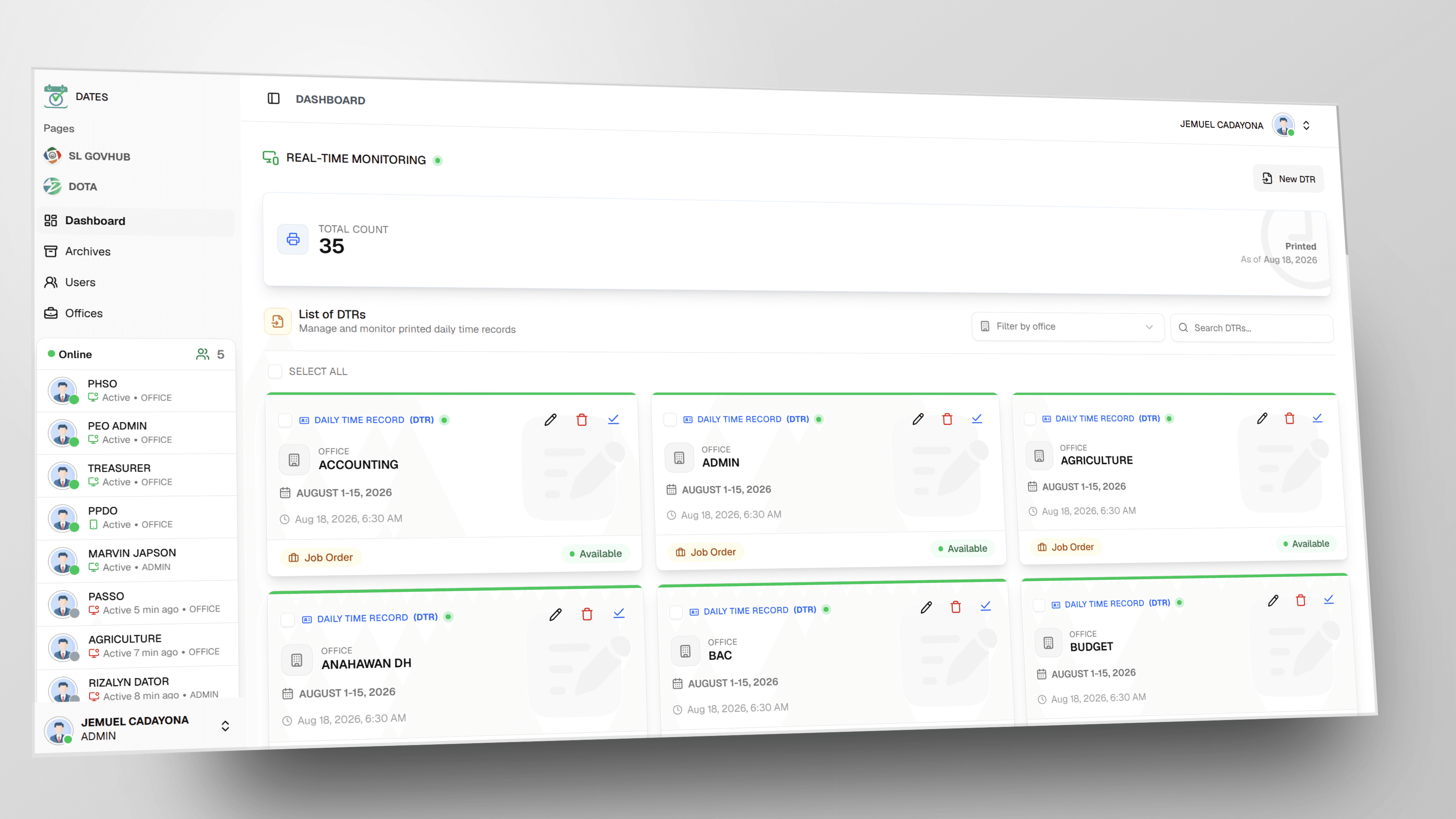The height and width of the screenshot is (819, 1456).
Task: Open the Filter by office dropdown
Action: pos(1068,327)
